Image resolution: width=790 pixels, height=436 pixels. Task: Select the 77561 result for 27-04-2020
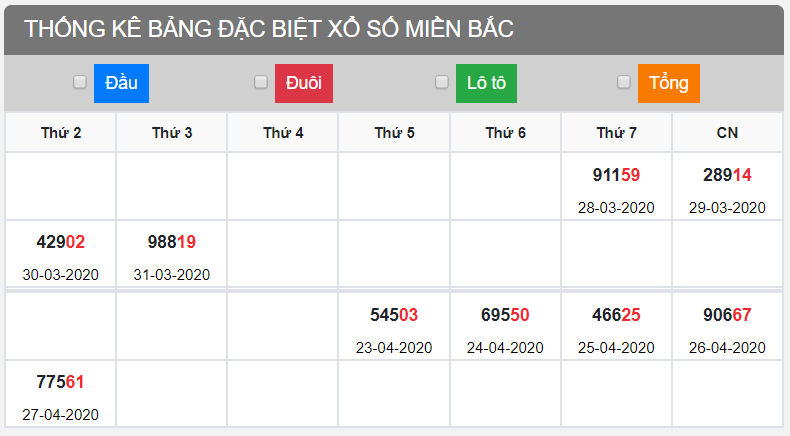61,382
